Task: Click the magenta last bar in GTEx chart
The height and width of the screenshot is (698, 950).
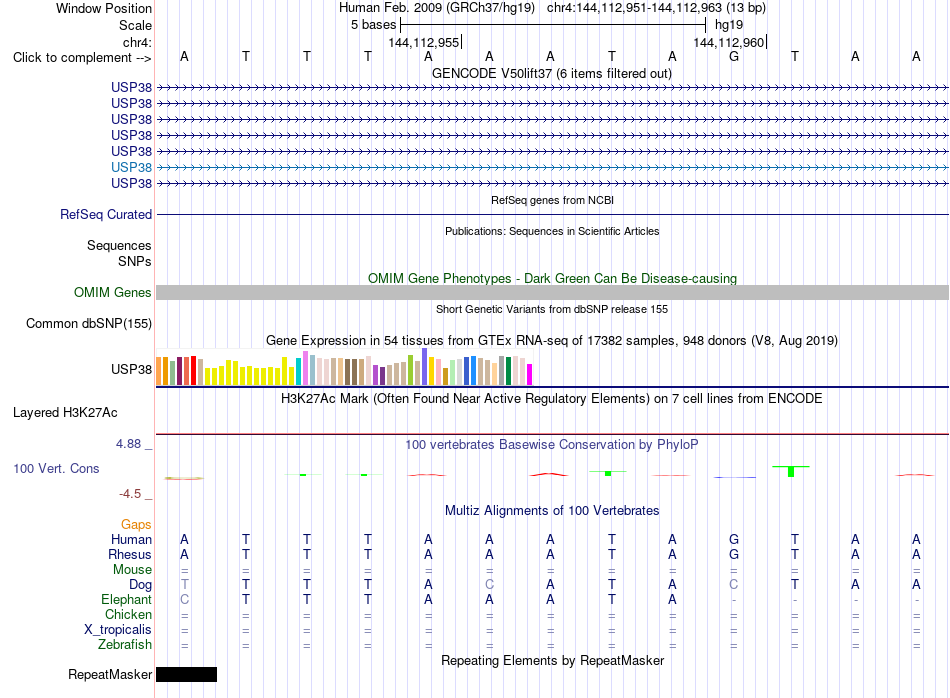Action: coord(530,375)
